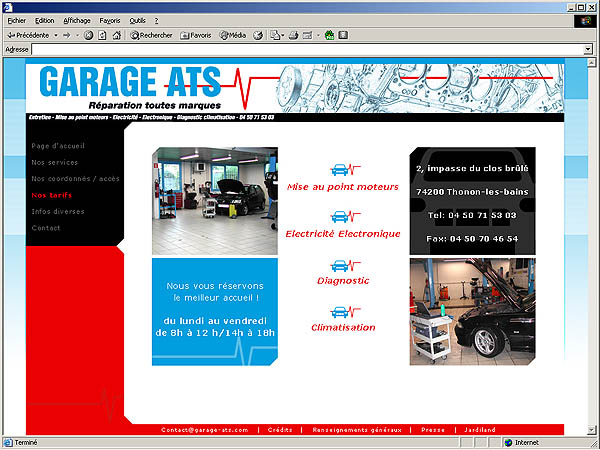Click the Réparation toutes marques tagline
This screenshot has height=450, width=600.
(x=155, y=105)
